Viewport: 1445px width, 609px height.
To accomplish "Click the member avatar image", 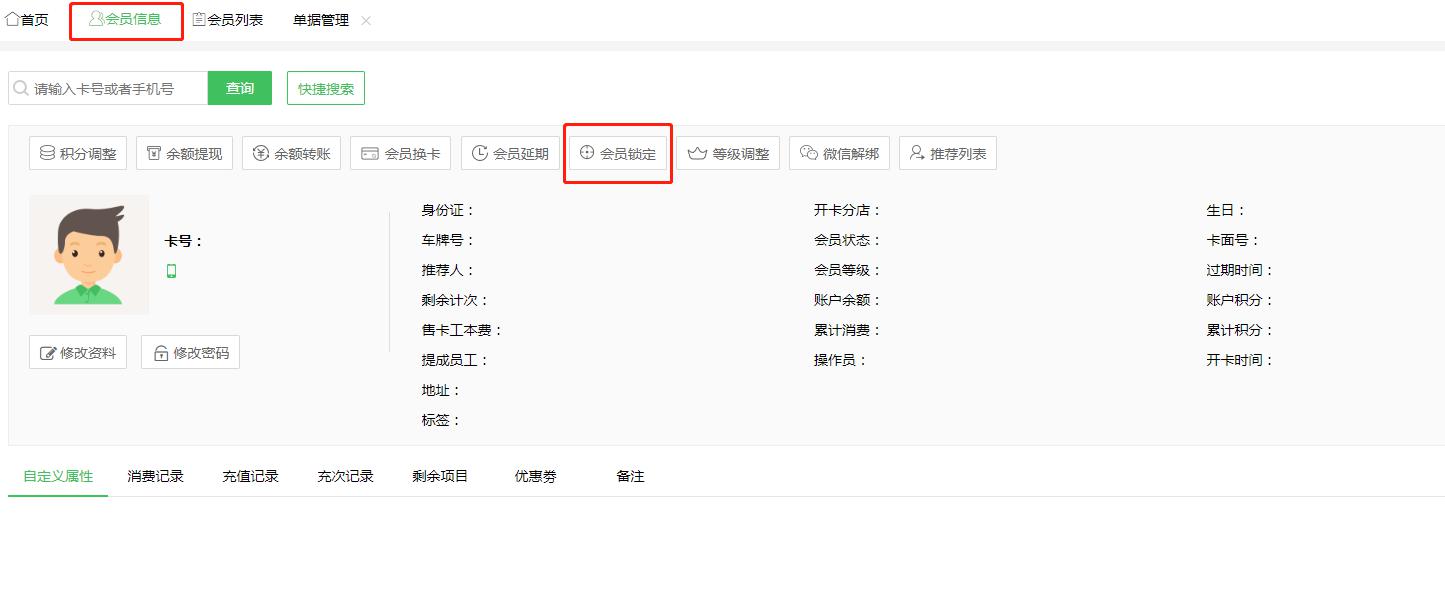I will tap(89, 255).
